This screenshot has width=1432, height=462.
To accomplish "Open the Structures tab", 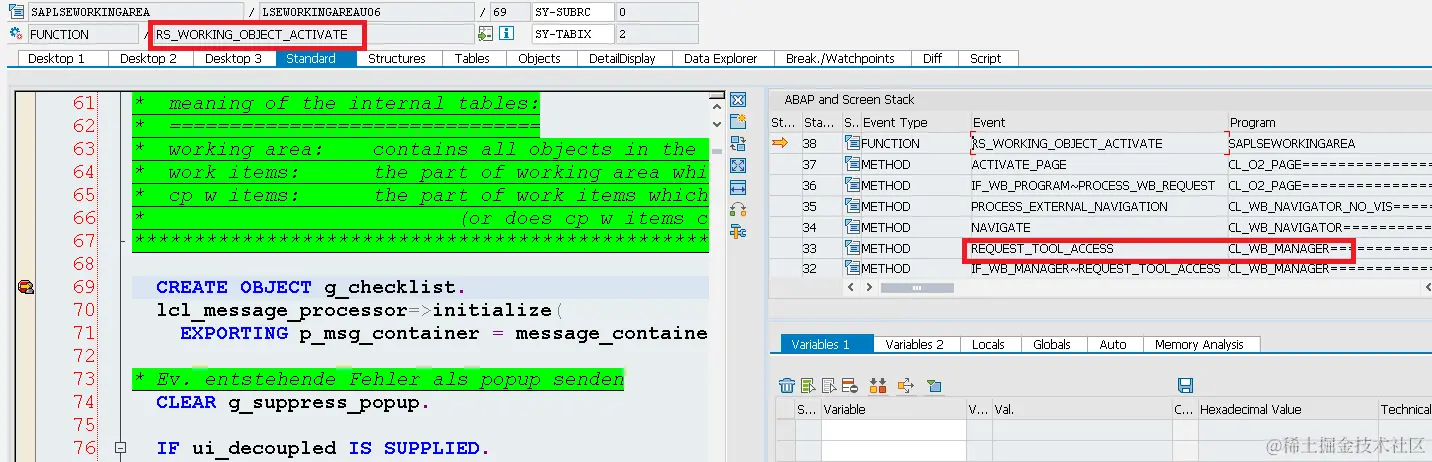I will [397, 59].
